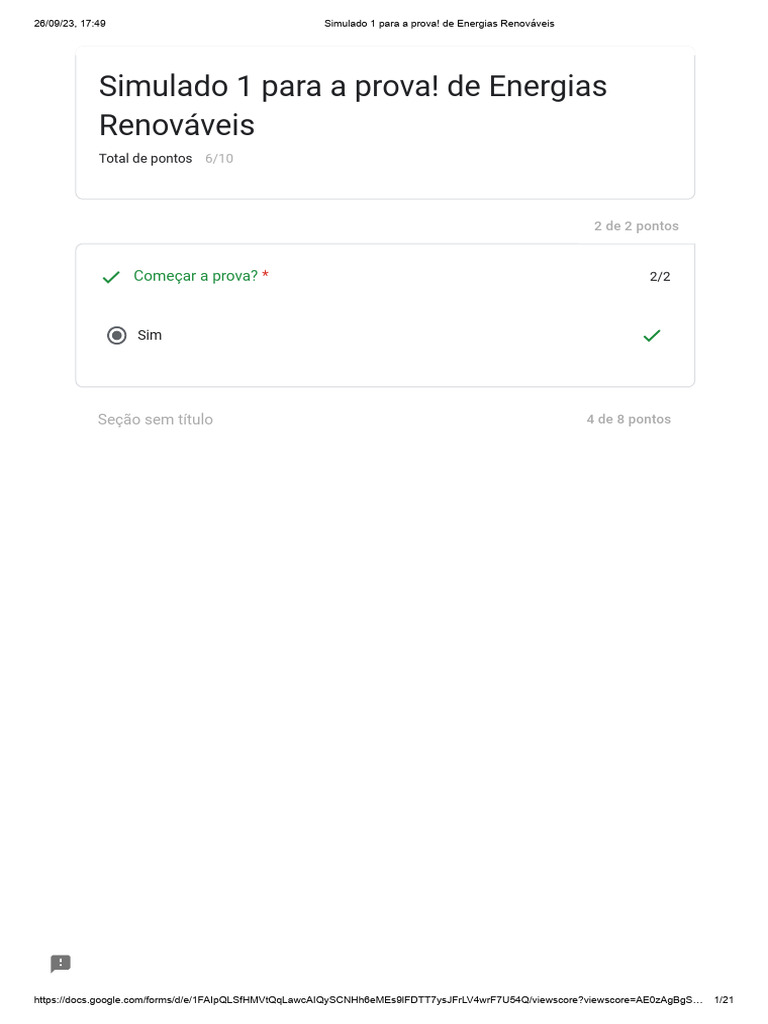Click empty area of Sim answer row
The width and height of the screenshot is (768, 1024).
(400, 336)
